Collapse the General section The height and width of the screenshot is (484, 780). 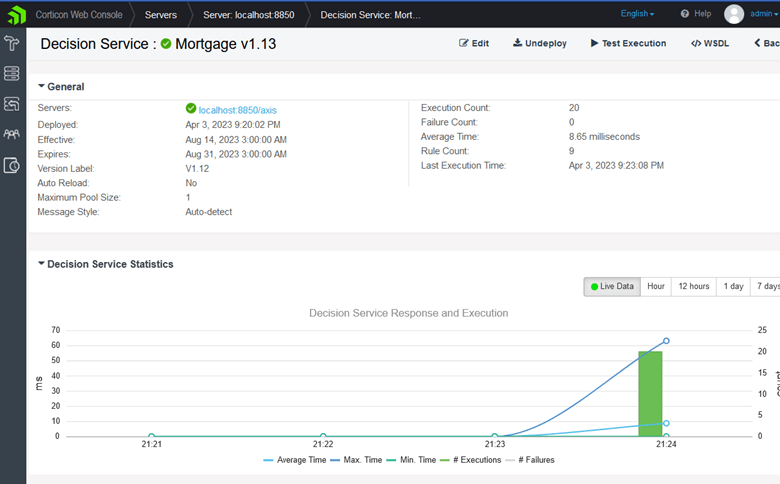tap(42, 87)
